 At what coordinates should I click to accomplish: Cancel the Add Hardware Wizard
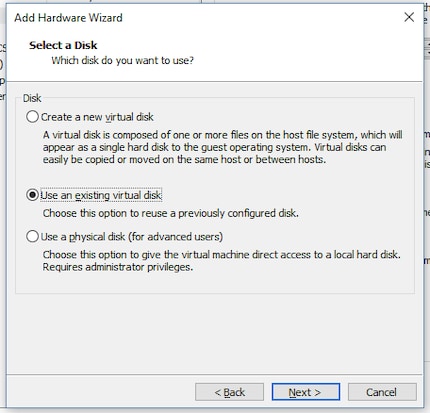(x=382, y=392)
